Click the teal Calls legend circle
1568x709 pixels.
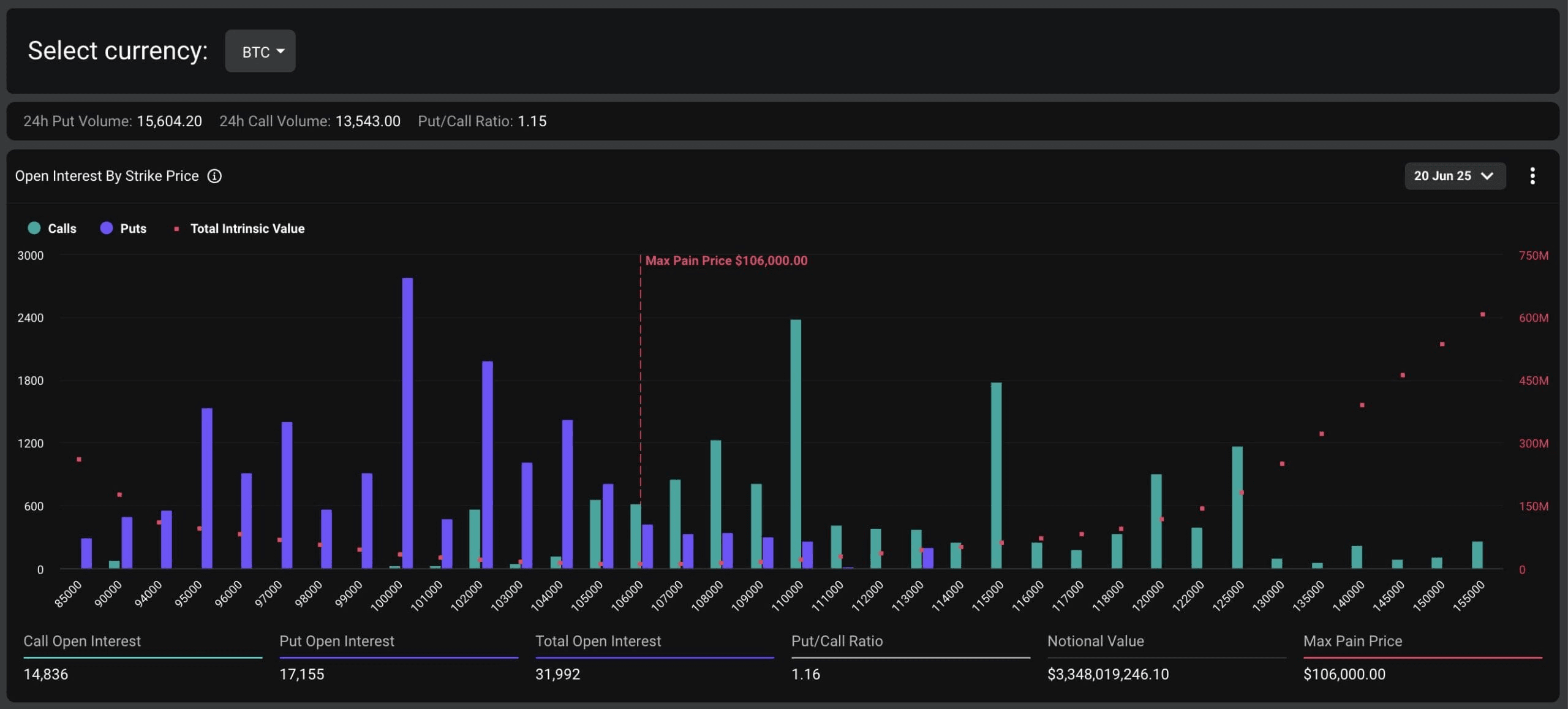tap(34, 228)
